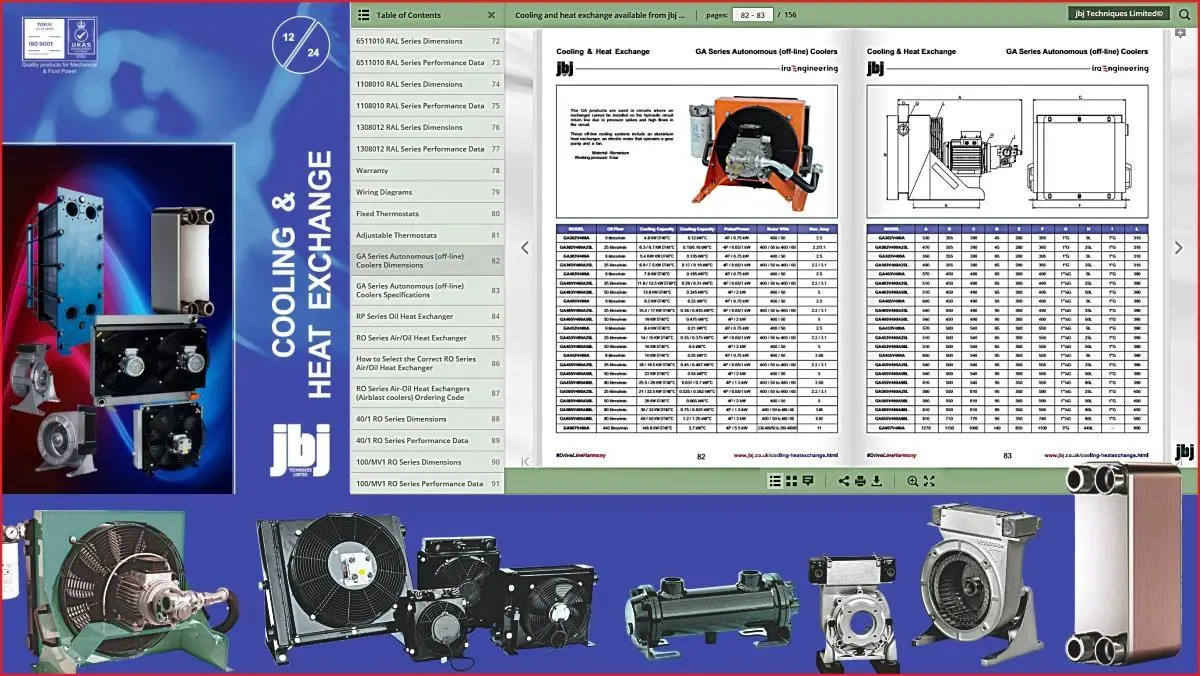Click 'Cooling & Heat Exchange' heading on page 83
1200x676 pixels.
[x=911, y=51]
